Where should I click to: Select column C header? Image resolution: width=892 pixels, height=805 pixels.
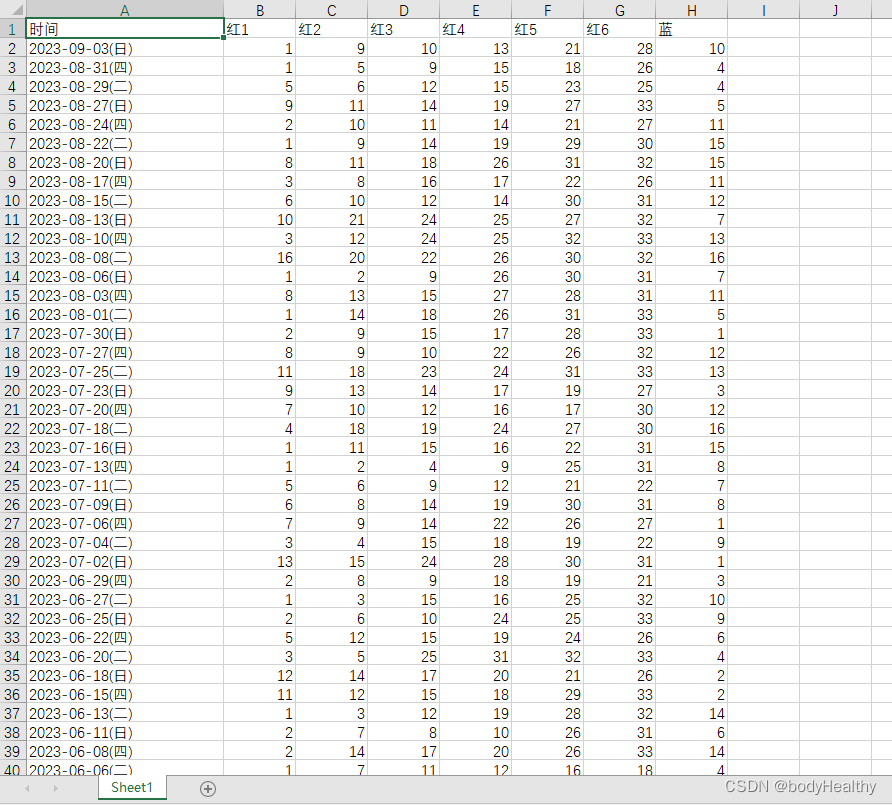[332, 10]
